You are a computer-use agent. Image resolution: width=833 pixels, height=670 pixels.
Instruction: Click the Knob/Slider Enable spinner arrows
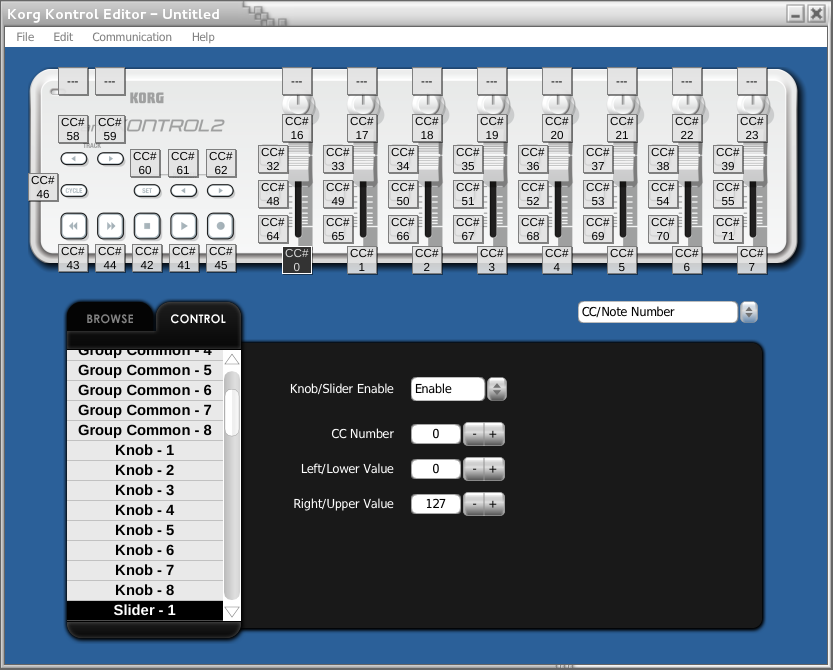click(497, 389)
